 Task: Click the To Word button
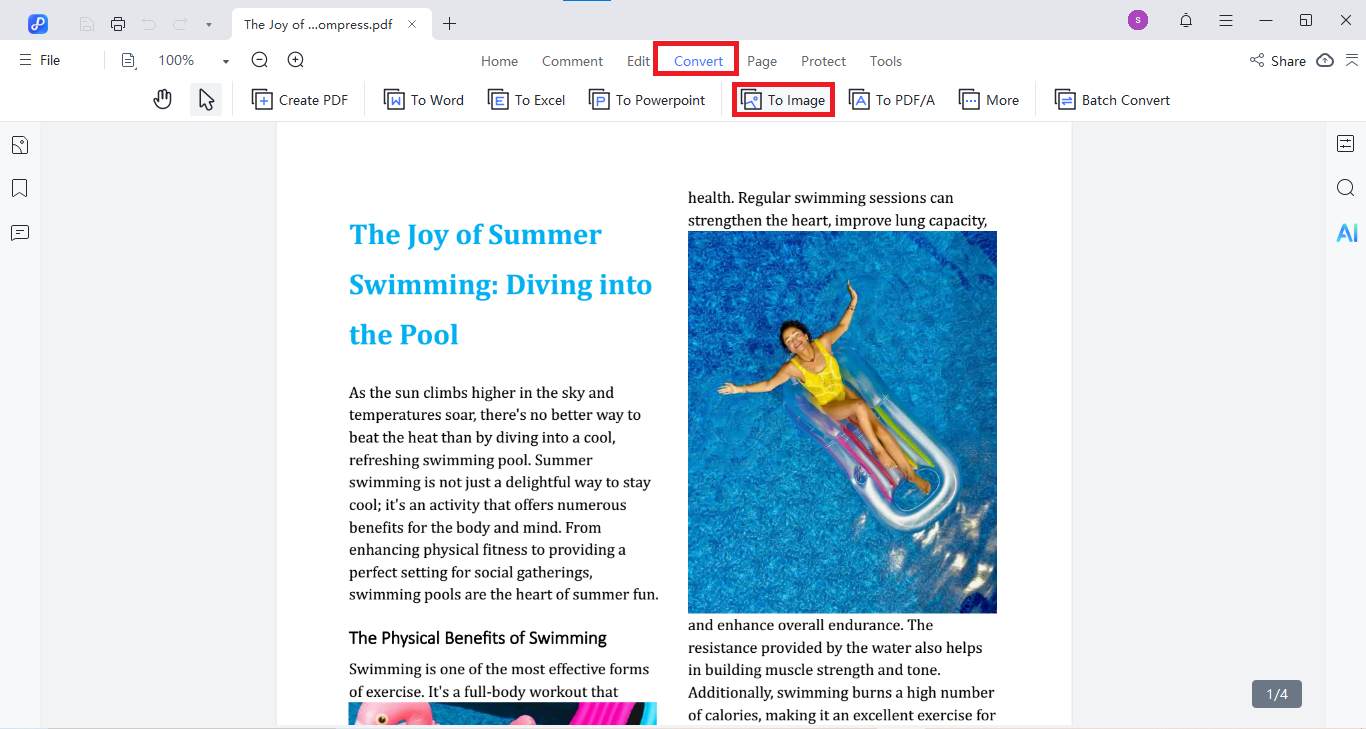425,100
